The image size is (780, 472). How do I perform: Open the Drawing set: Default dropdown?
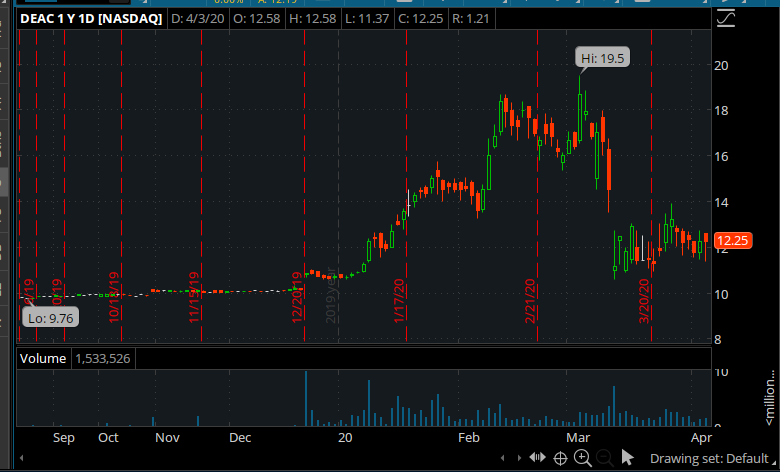[x=713, y=458]
